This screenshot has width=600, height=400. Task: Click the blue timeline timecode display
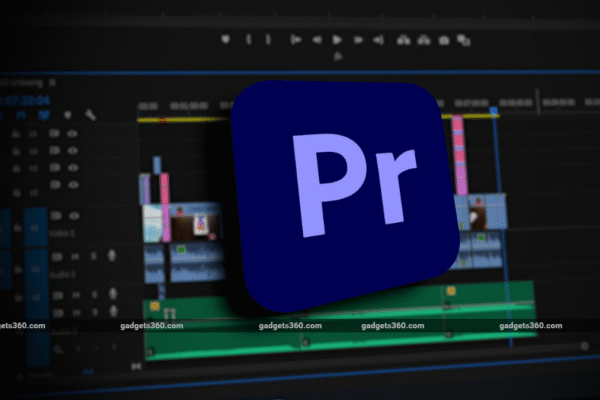25,101
